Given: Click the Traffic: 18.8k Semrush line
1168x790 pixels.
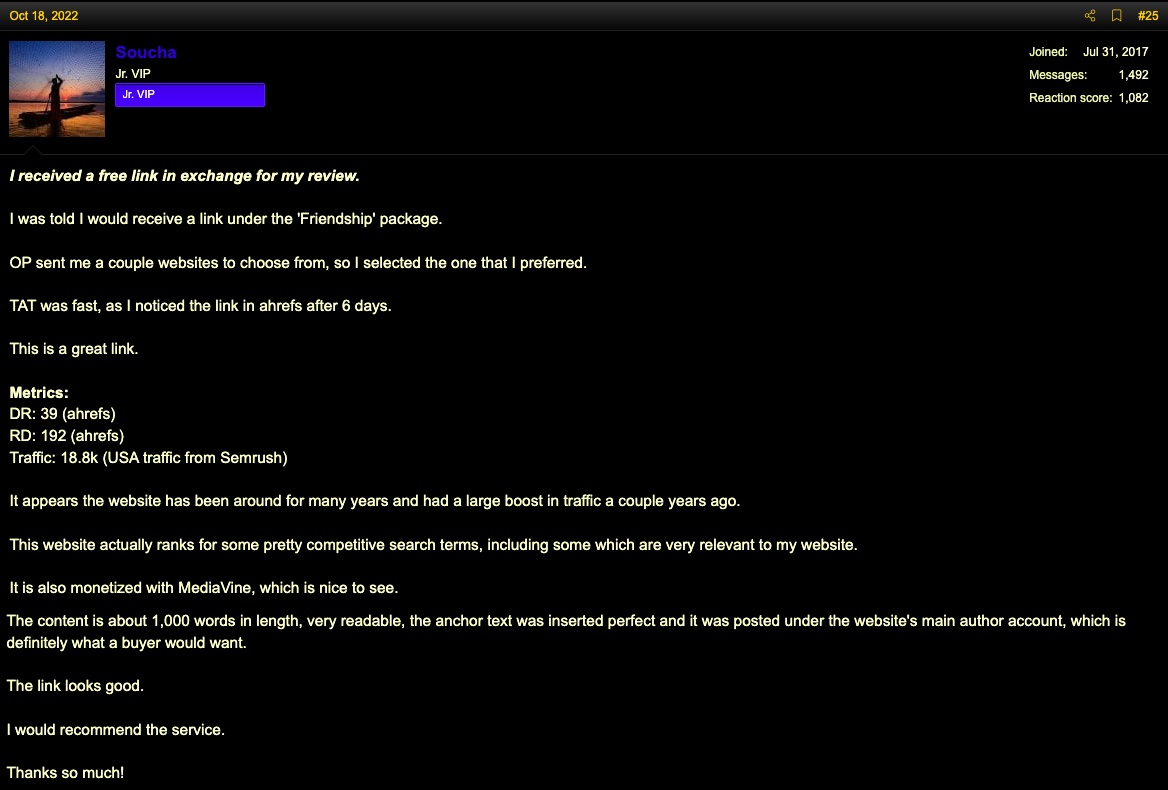Looking at the screenshot, I should [148, 458].
